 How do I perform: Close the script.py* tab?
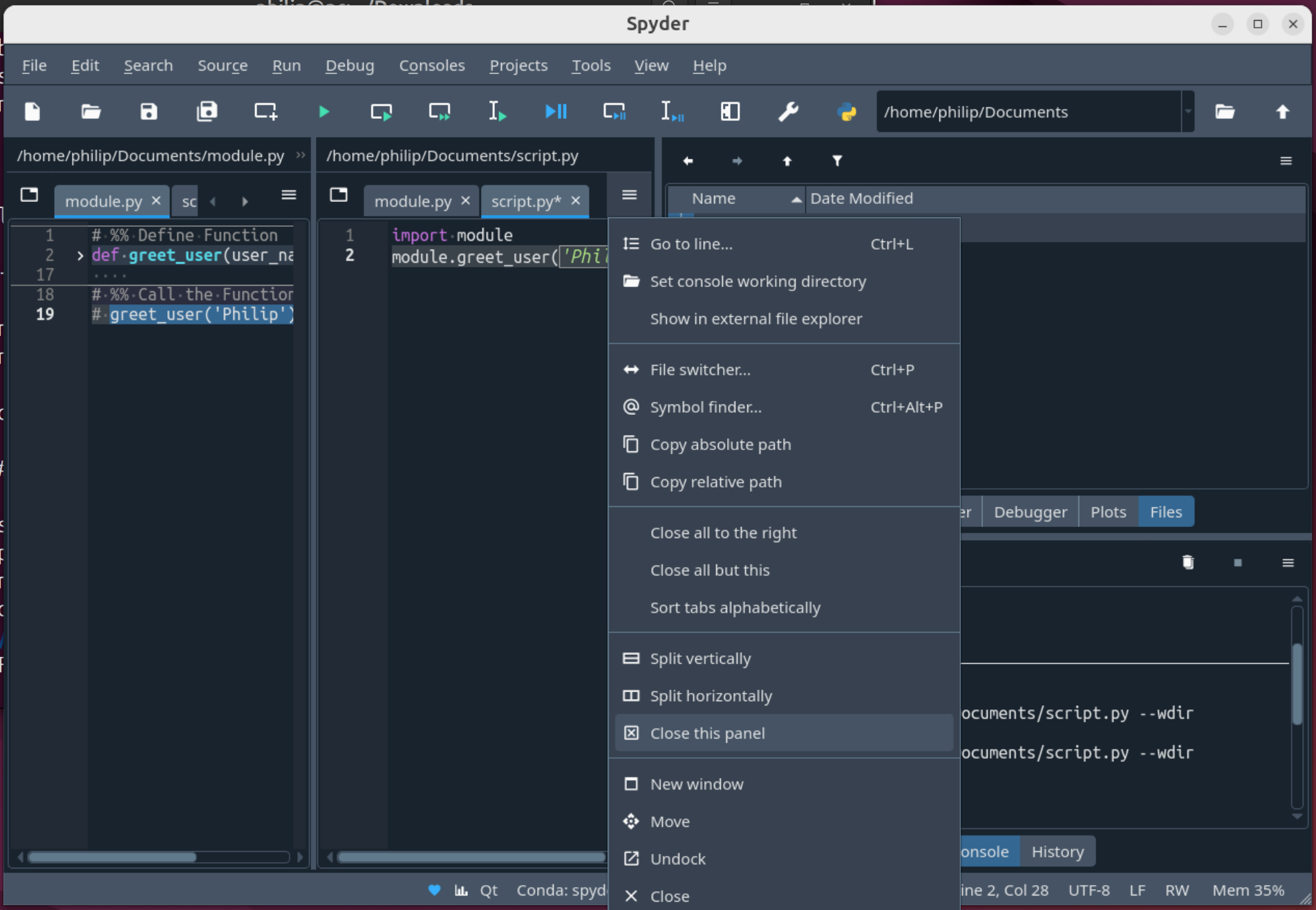pos(575,201)
